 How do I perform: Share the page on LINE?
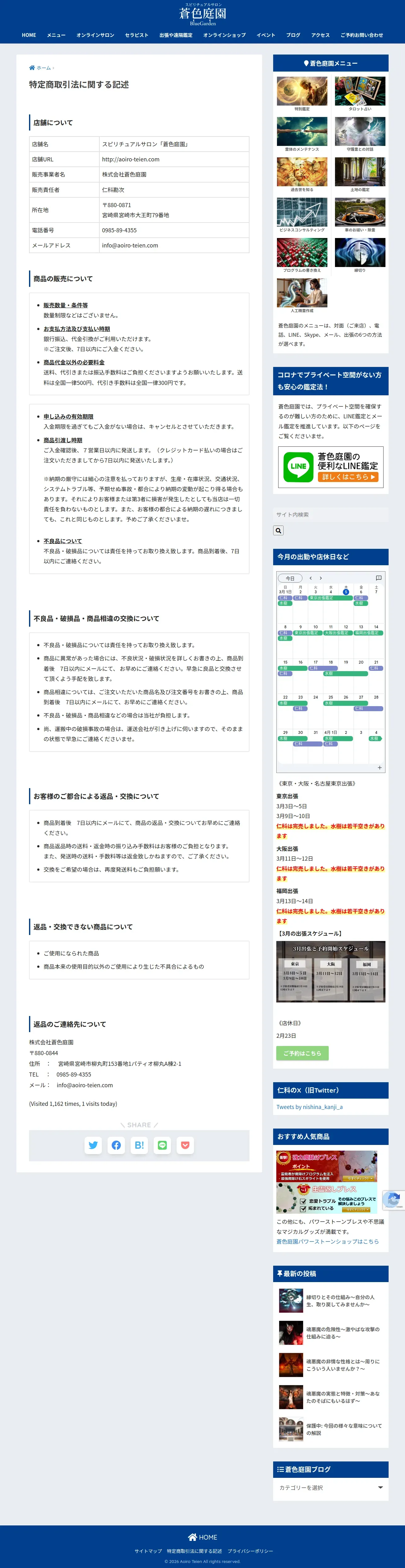[x=163, y=1145]
